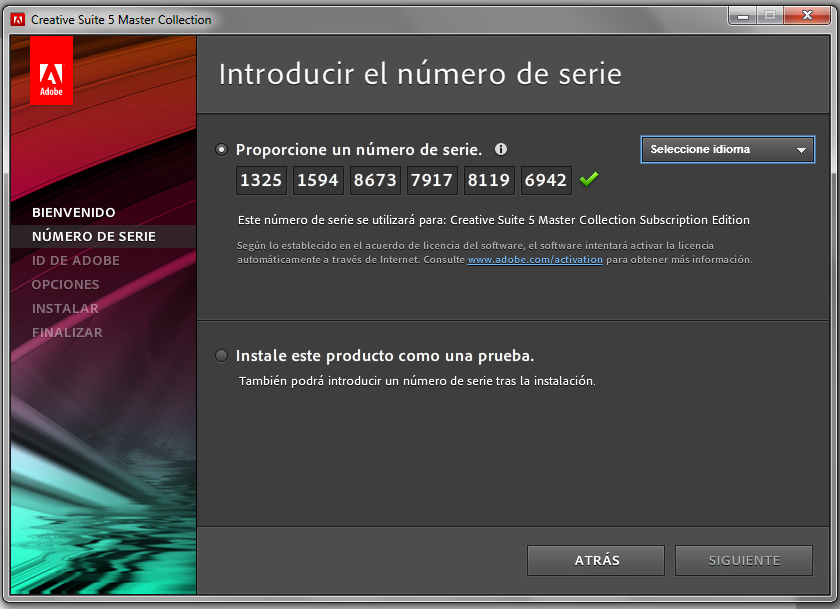Click the serial field containing 1325
Image resolution: width=840 pixels, height=609 pixels.
[261, 180]
